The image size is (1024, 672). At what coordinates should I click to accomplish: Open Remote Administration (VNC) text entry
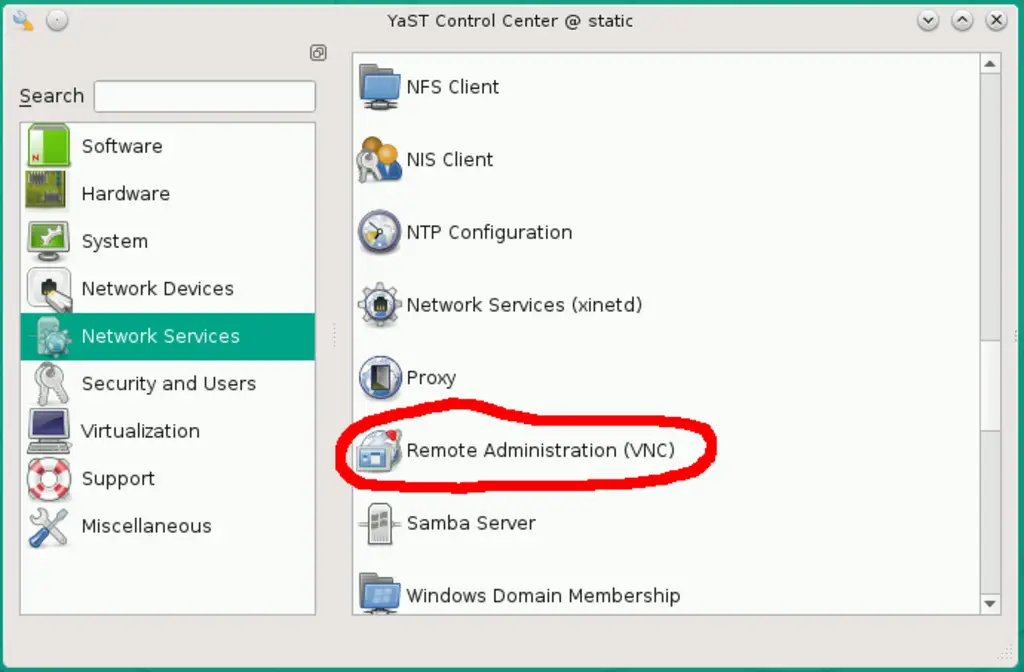[540, 450]
